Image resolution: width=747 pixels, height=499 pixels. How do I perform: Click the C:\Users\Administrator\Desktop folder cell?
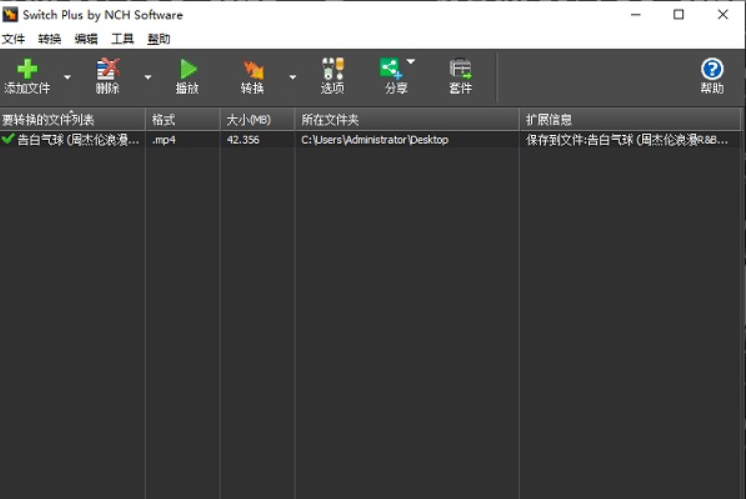click(x=374, y=140)
